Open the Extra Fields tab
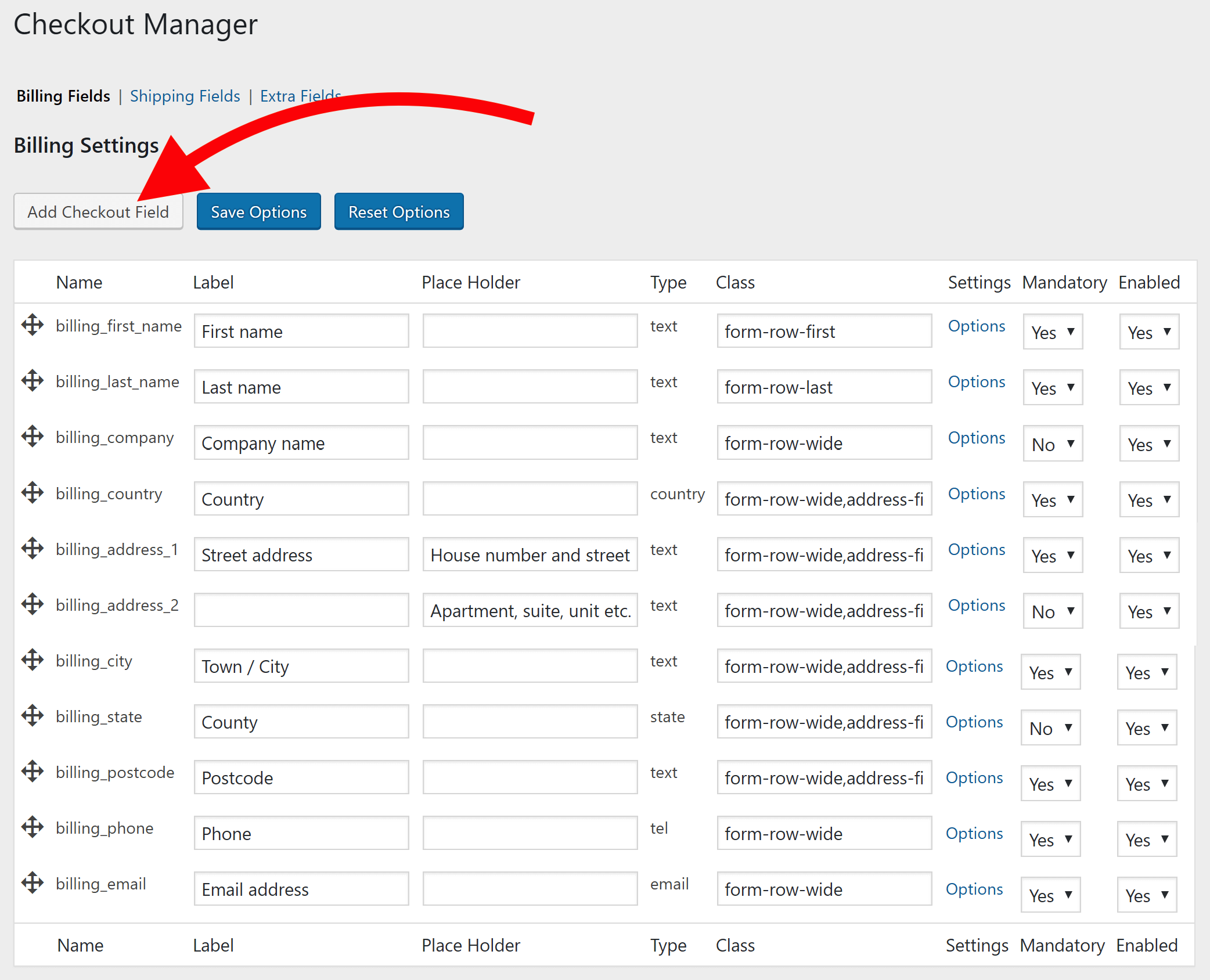 (x=300, y=96)
